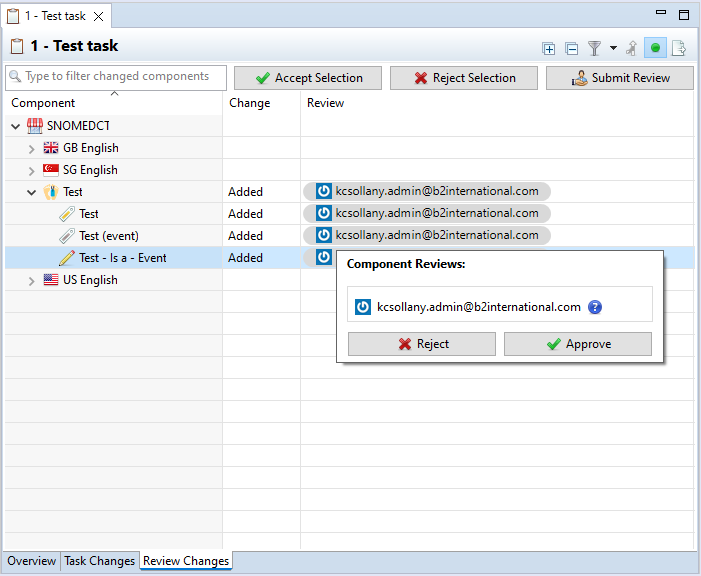Click the SNOMEDCT code system icon
The image size is (701, 576).
(35, 126)
